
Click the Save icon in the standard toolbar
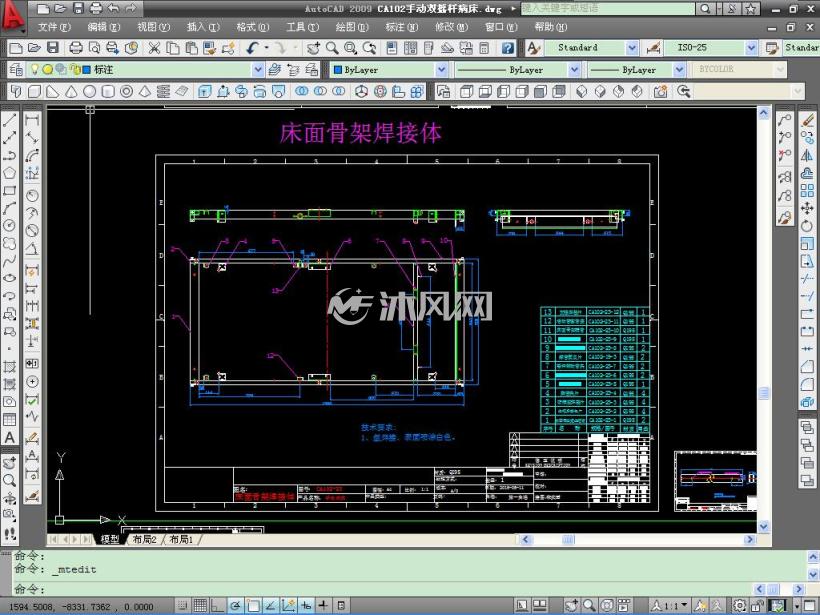(53, 48)
